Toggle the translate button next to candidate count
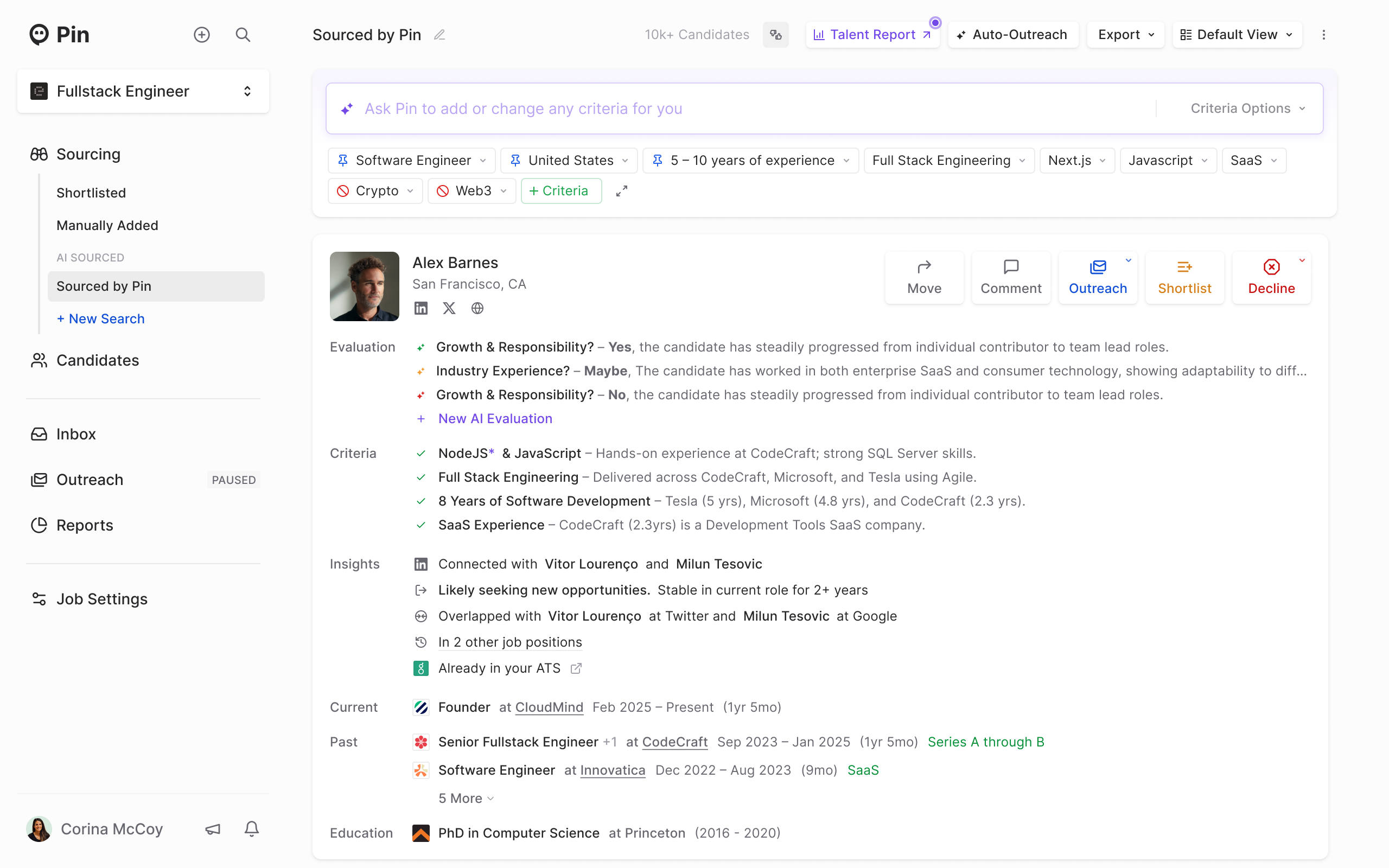Viewport: 1389px width, 868px height. click(775, 34)
